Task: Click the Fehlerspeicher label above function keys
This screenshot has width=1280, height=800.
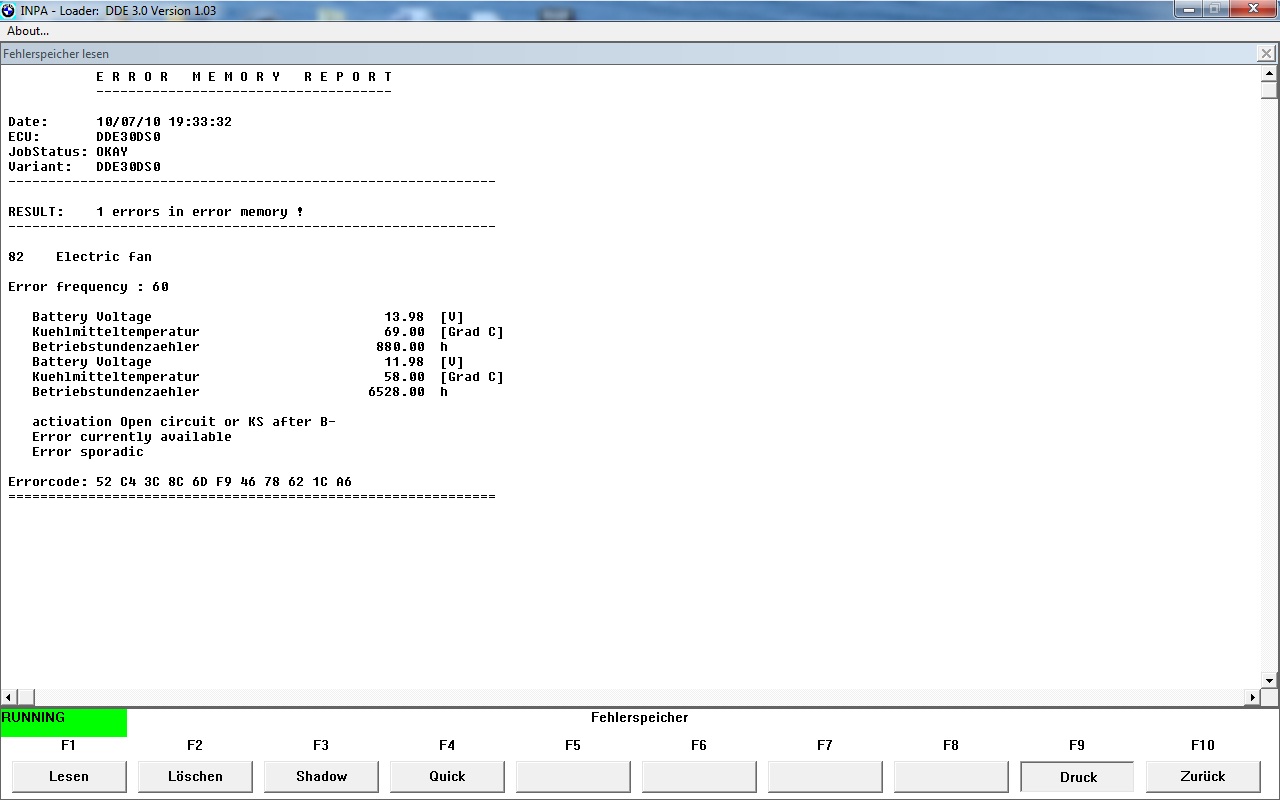Action: click(640, 717)
